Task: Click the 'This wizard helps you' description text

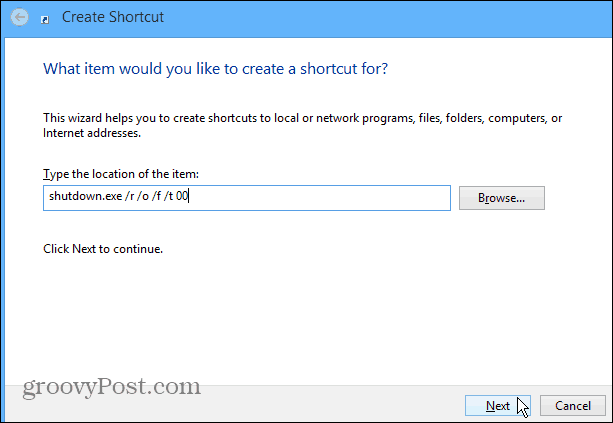Action: click(302, 118)
